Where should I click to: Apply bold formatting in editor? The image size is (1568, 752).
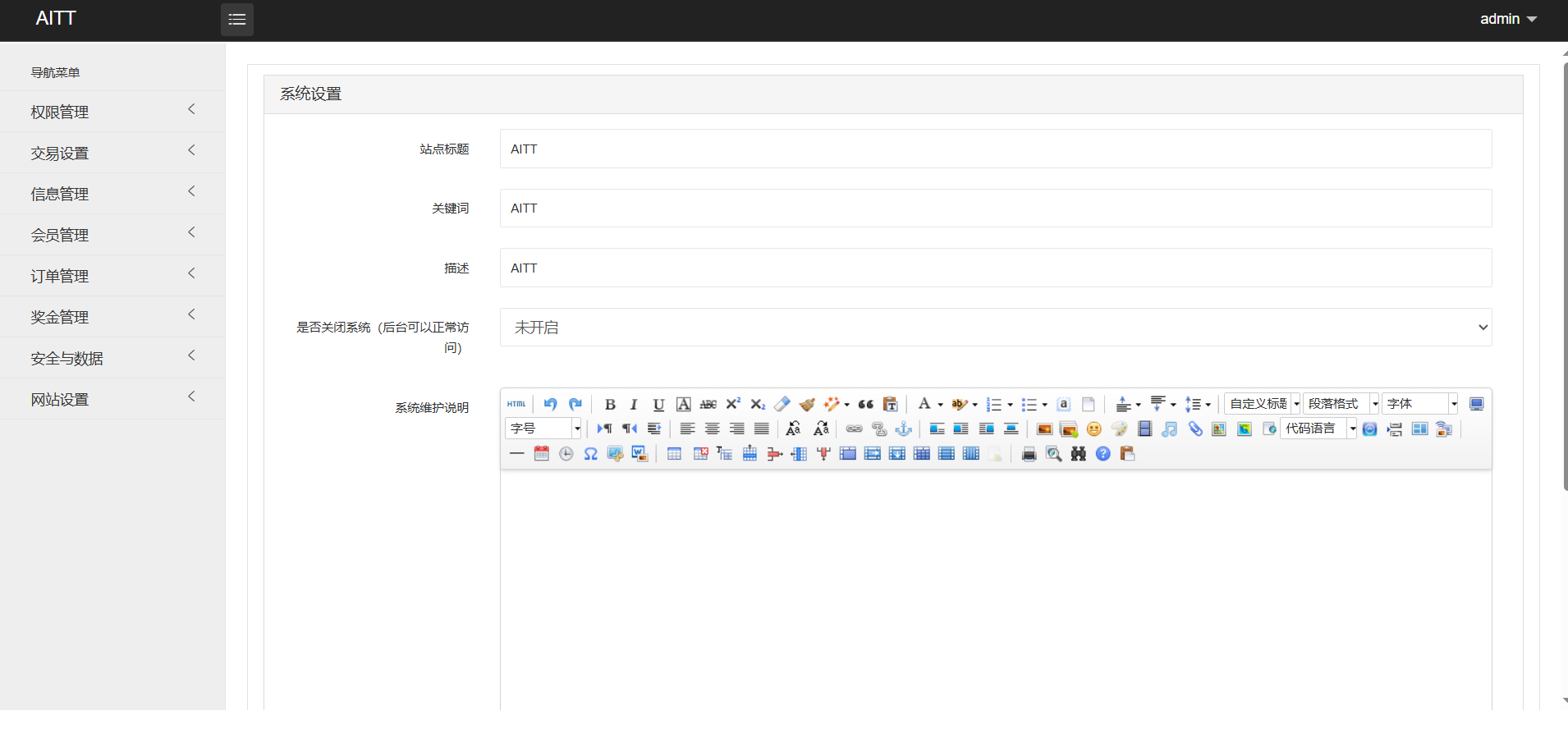[610, 404]
